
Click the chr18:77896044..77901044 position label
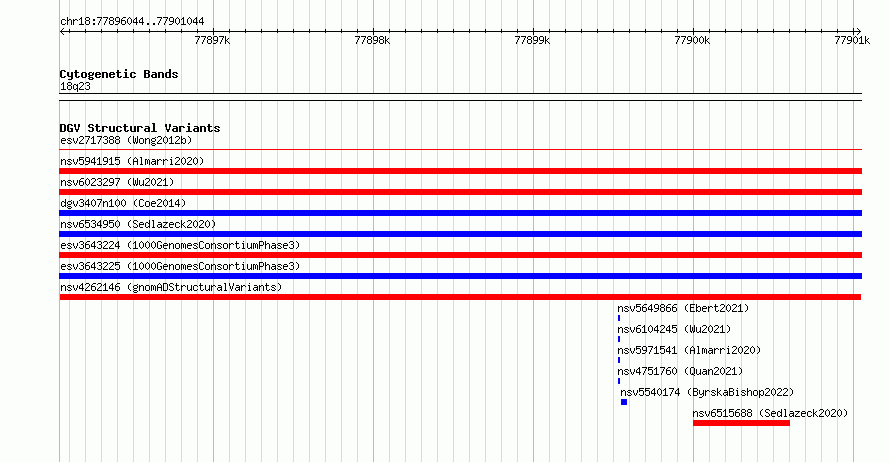tap(132, 21)
